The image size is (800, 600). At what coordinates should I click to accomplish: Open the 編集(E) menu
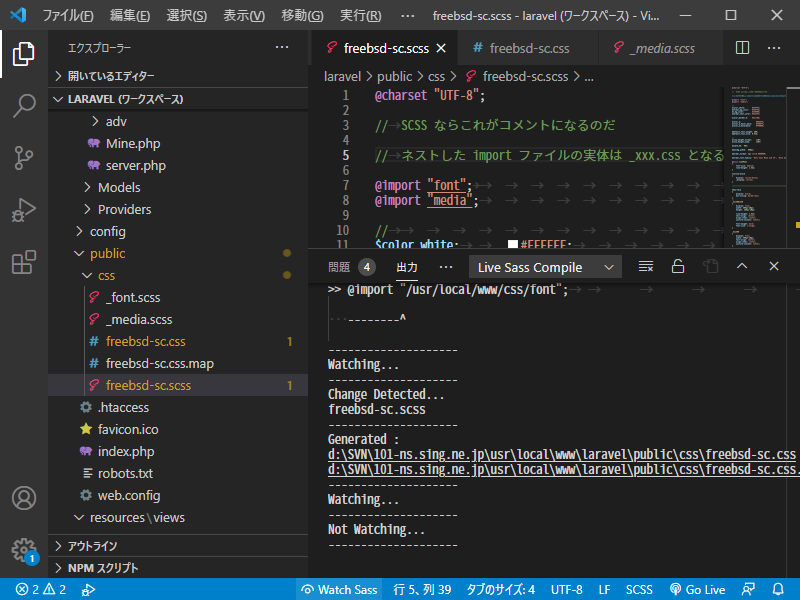pos(130,16)
